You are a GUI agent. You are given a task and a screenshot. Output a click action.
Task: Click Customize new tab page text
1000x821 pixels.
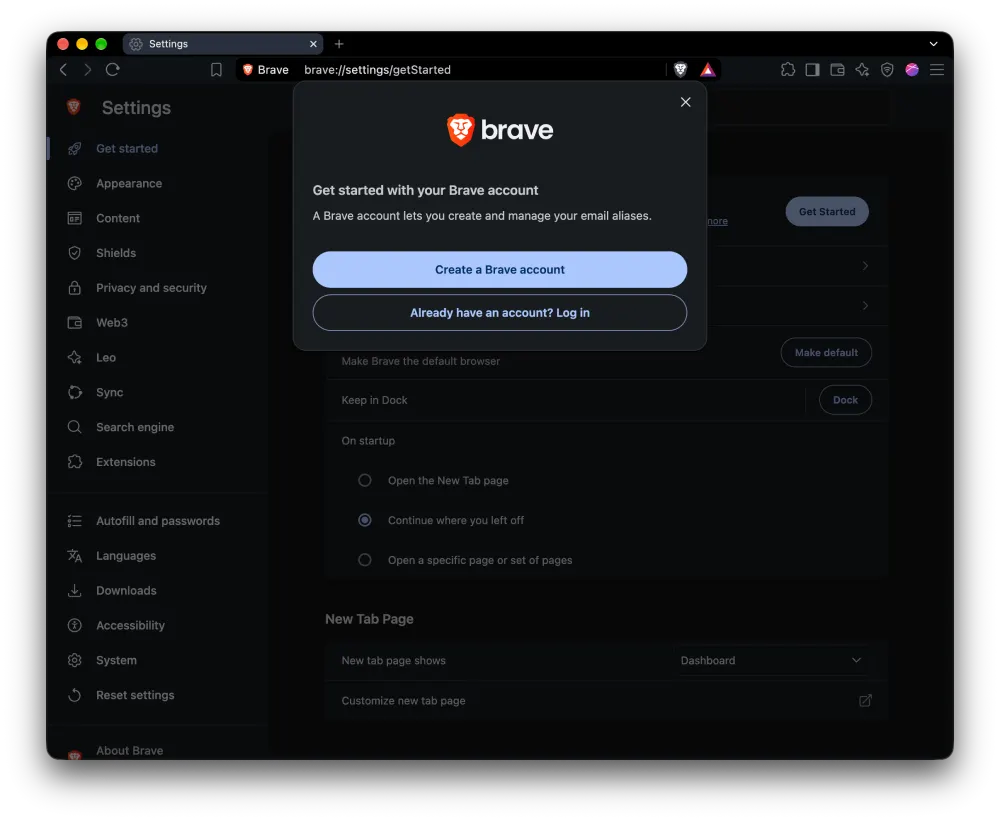click(403, 700)
